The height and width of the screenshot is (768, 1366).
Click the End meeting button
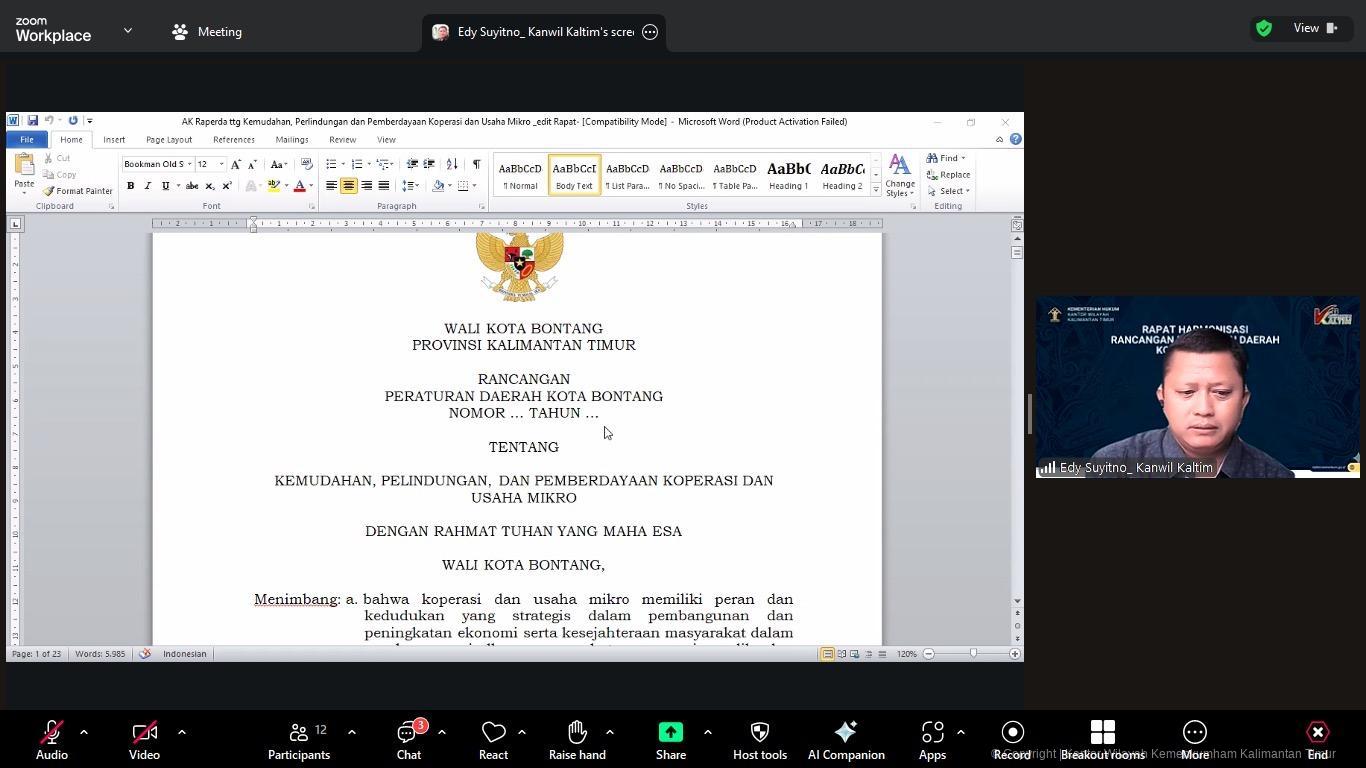click(1317, 741)
